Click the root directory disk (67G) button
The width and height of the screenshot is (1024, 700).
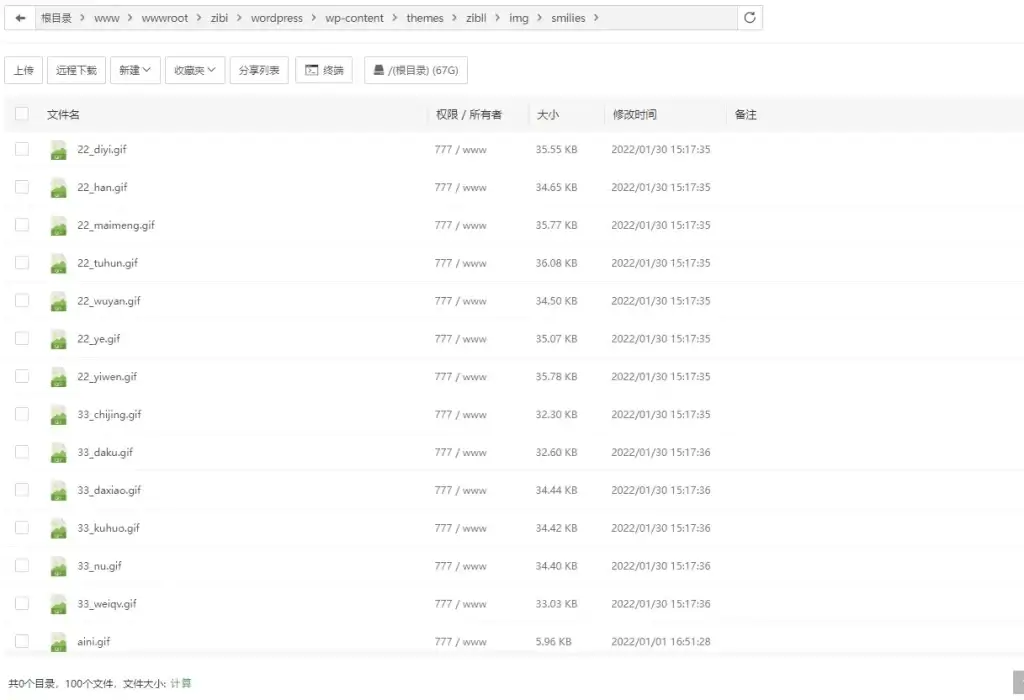pyautogui.click(x=415, y=70)
